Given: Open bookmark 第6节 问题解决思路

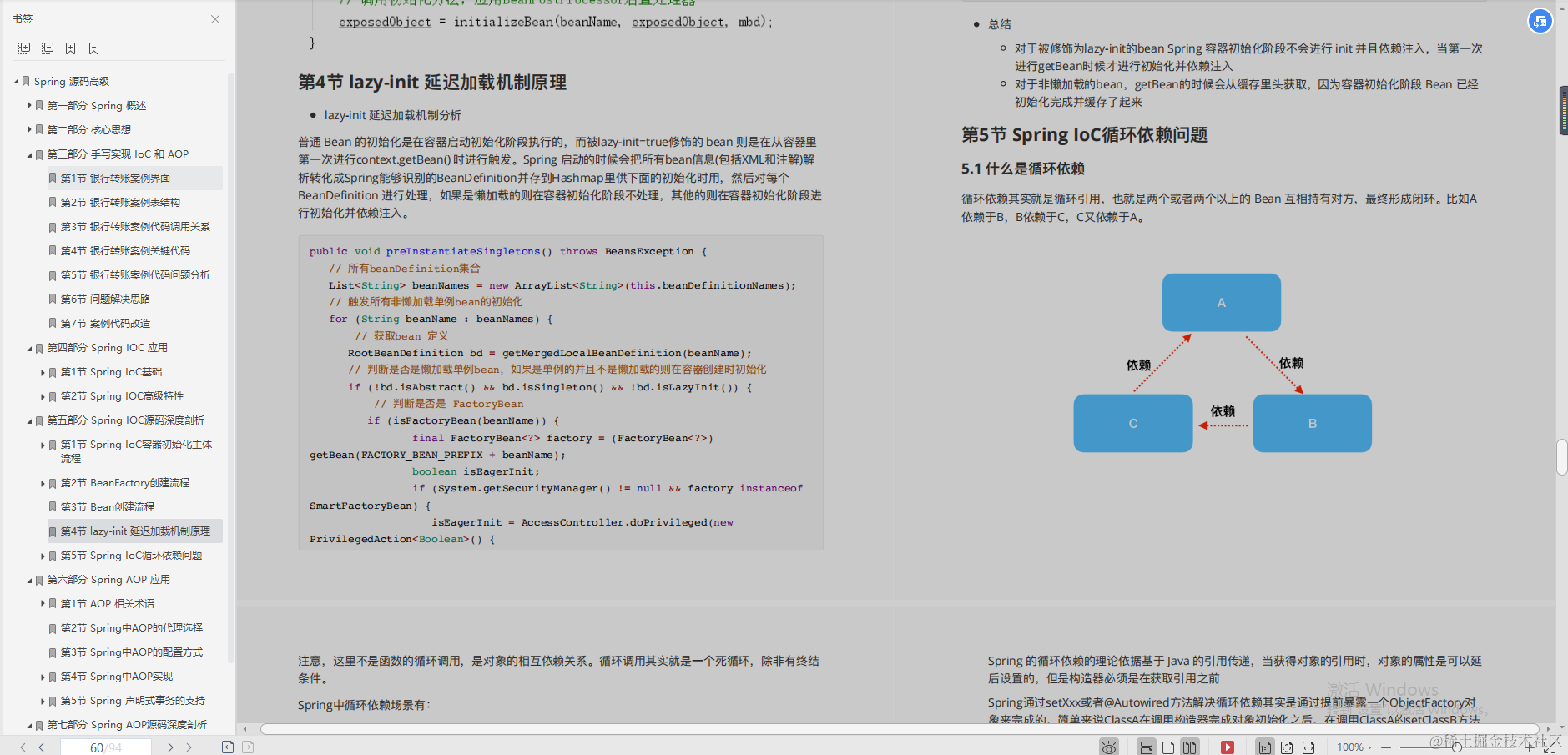Looking at the screenshot, I should (105, 299).
